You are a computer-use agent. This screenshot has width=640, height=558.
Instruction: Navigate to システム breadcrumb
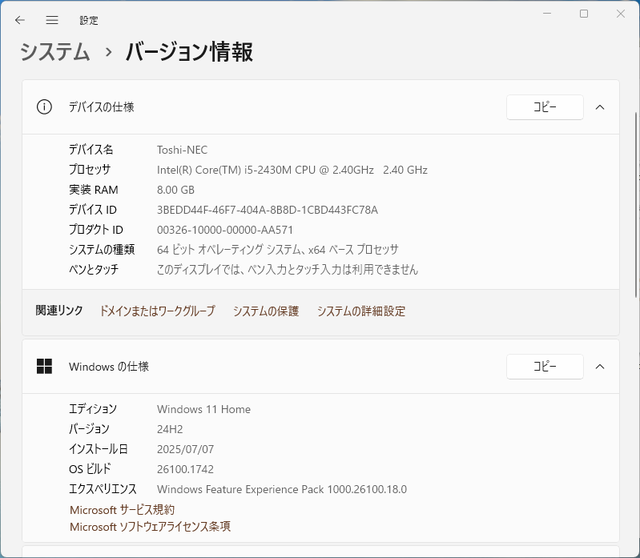point(55,52)
